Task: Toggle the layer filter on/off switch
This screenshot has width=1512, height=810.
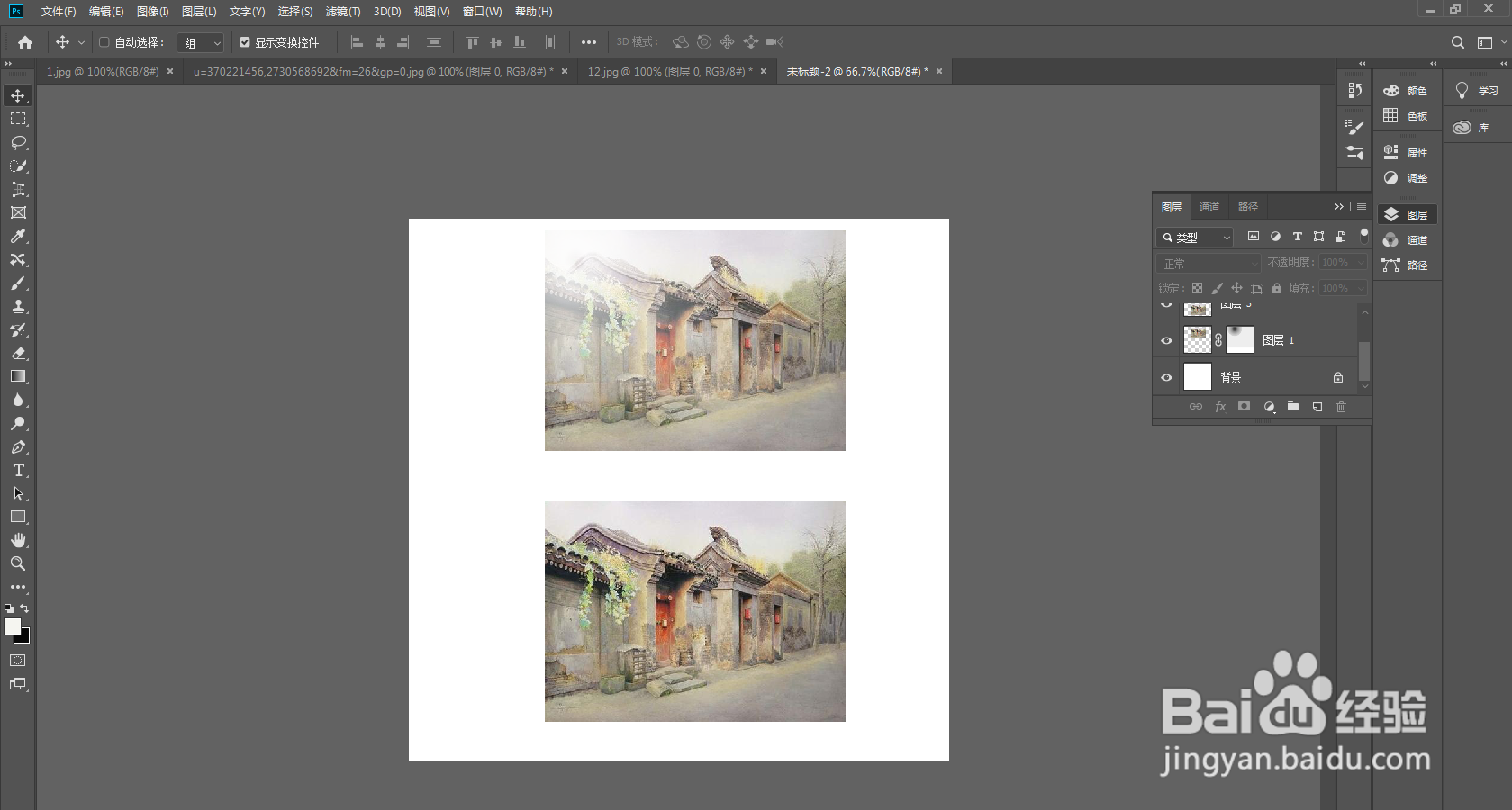Action: [x=1363, y=236]
